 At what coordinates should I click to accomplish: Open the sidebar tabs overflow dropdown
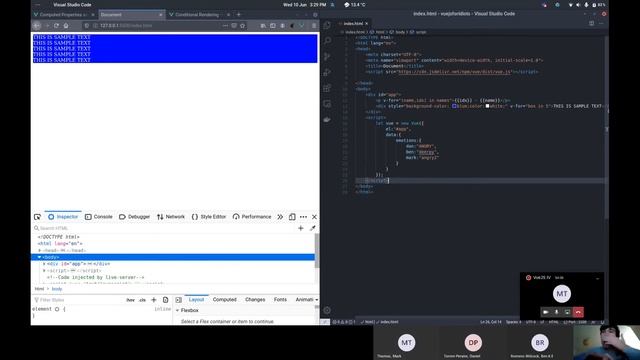[x=317, y=300]
